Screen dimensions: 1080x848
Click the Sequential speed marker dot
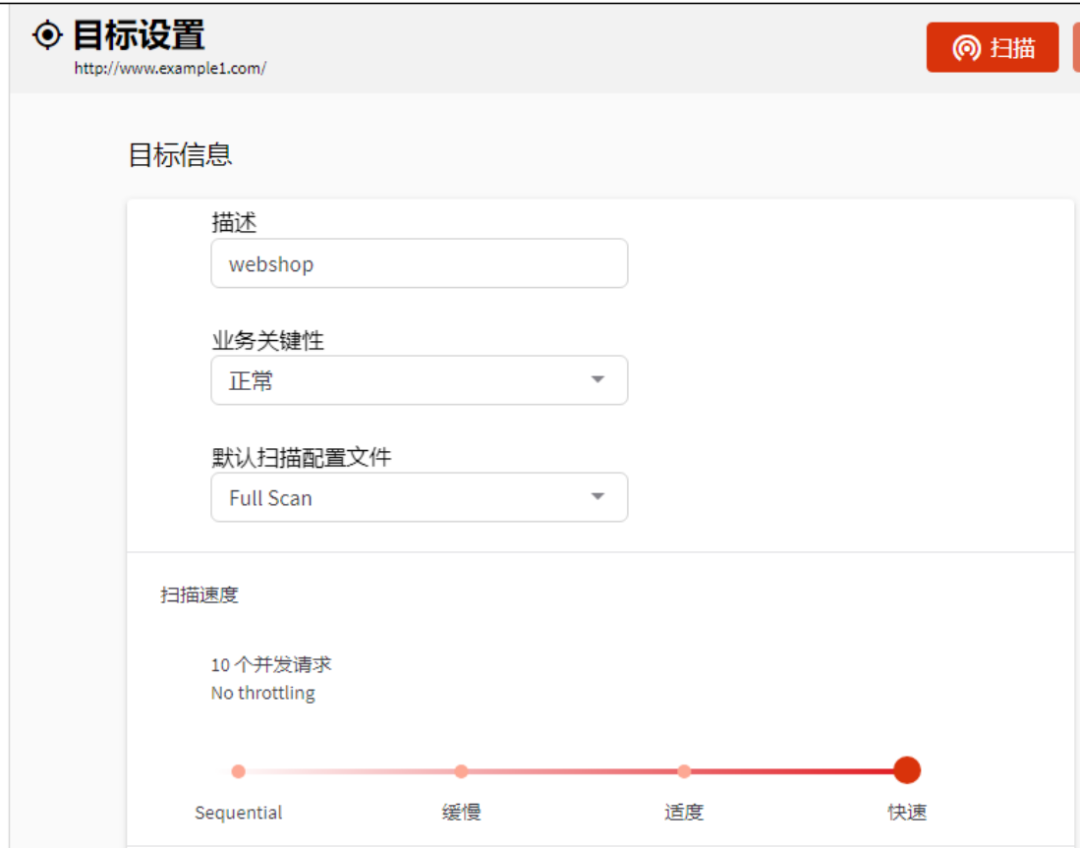tap(238, 770)
